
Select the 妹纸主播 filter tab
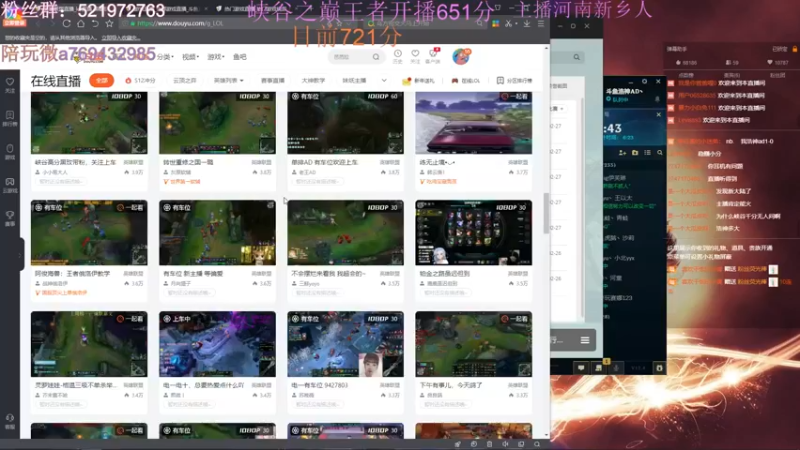tap(354, 81)
